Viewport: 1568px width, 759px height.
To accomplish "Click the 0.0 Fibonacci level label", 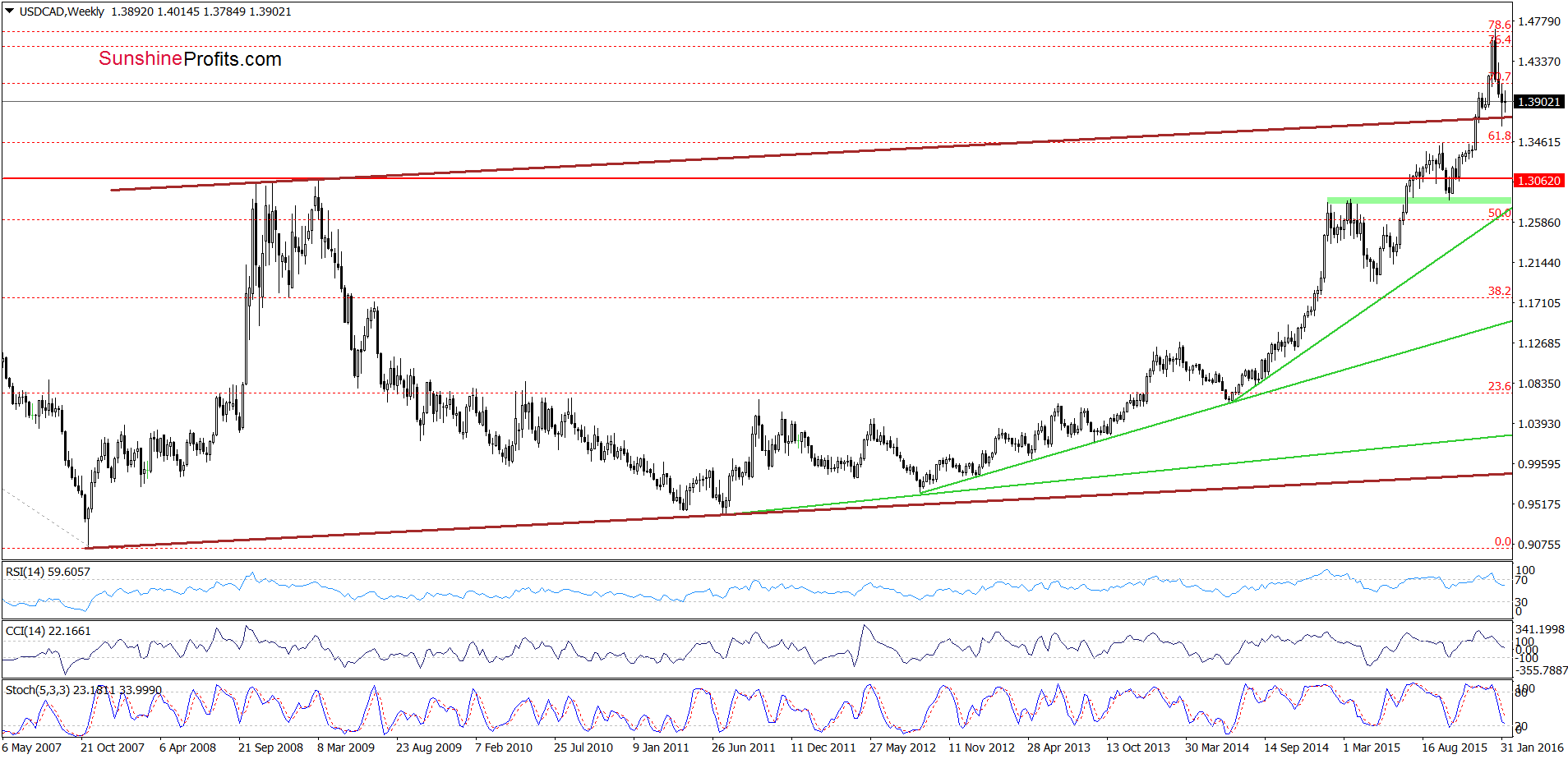I will 1503,541.
